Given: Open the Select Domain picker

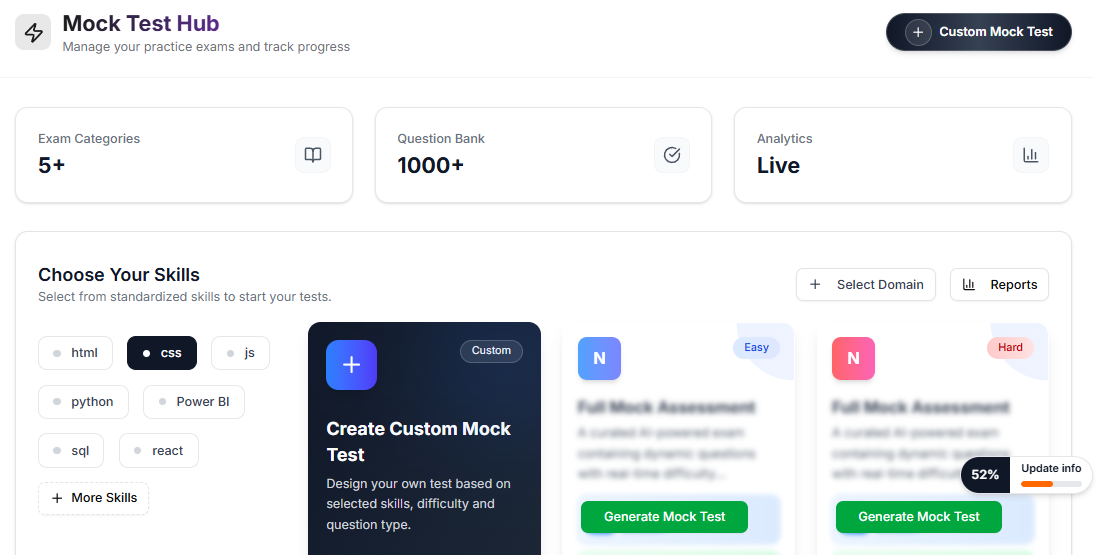Looking at the screenshot, I should coord(866,285).
